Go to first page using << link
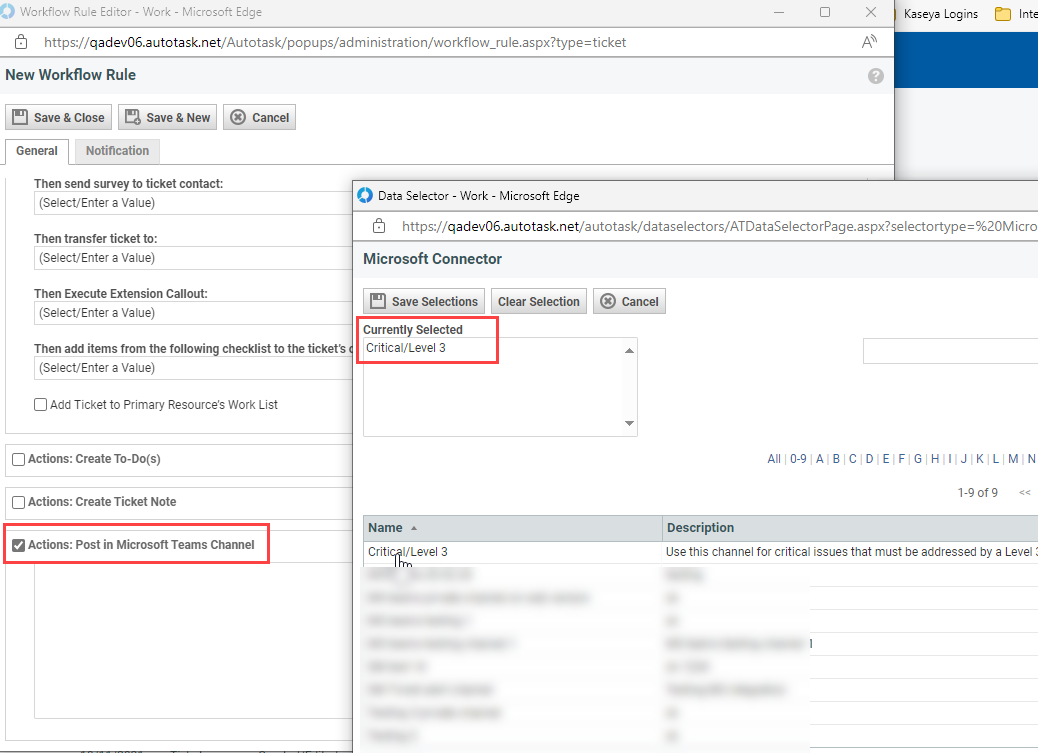1038x753 pixels. click(x=1025, y=493)
